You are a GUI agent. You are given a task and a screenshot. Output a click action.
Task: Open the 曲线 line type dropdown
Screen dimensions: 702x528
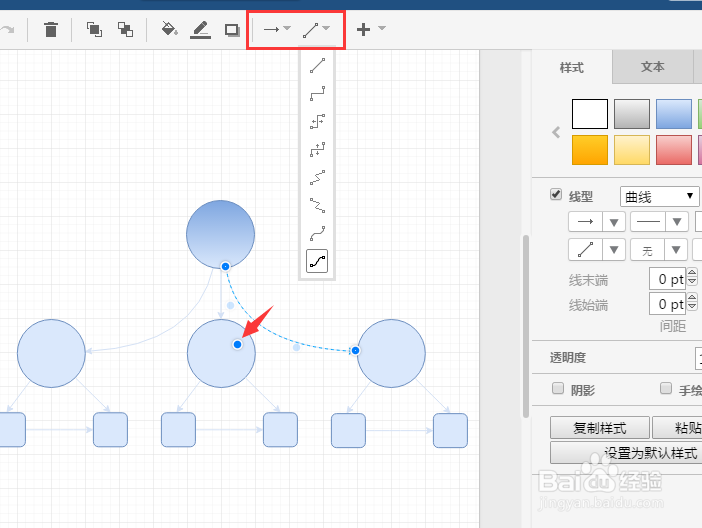point(659,197)
